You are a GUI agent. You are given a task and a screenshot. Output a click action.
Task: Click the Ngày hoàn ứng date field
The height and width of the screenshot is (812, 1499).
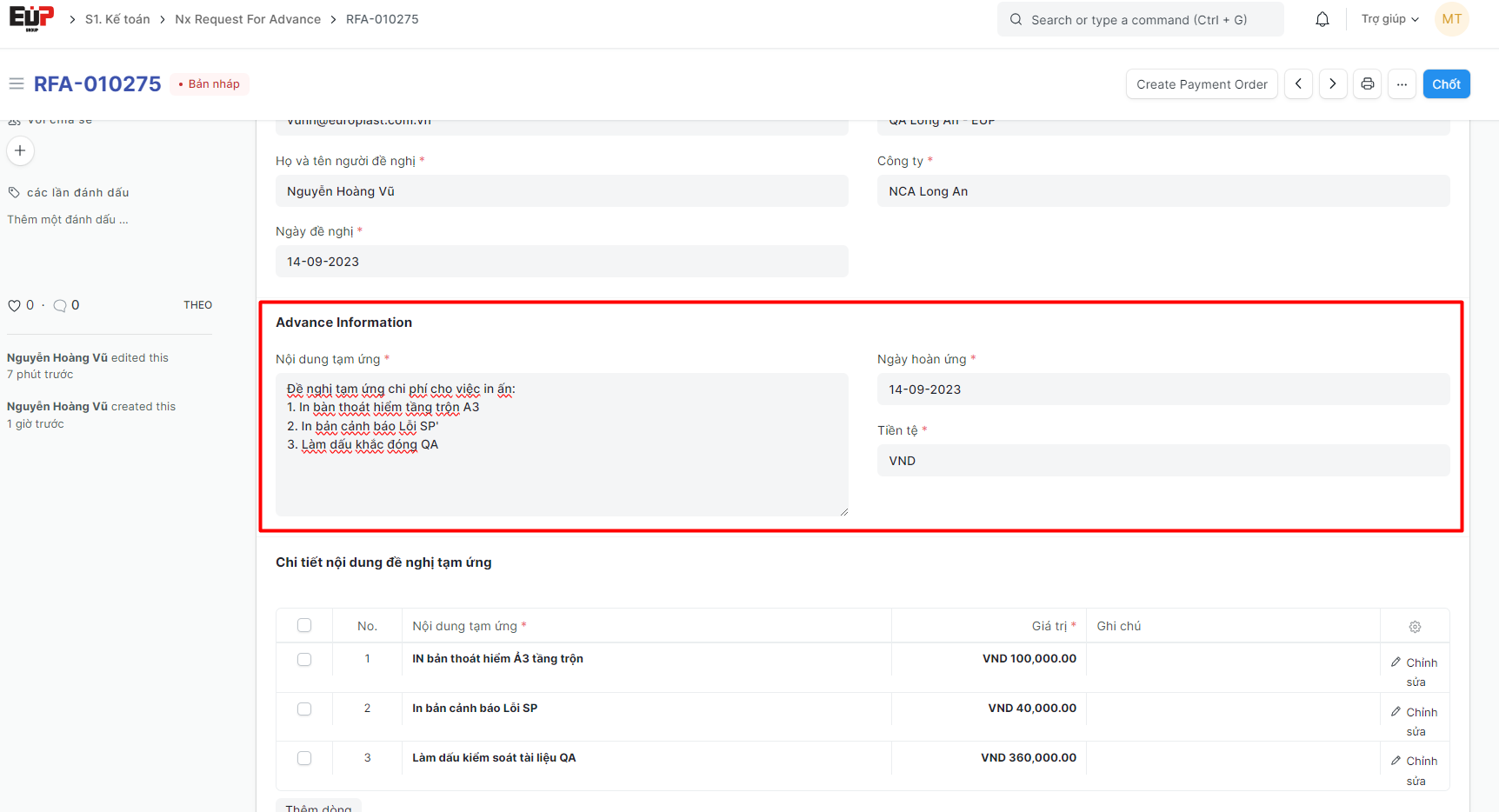pos(1163,389)
